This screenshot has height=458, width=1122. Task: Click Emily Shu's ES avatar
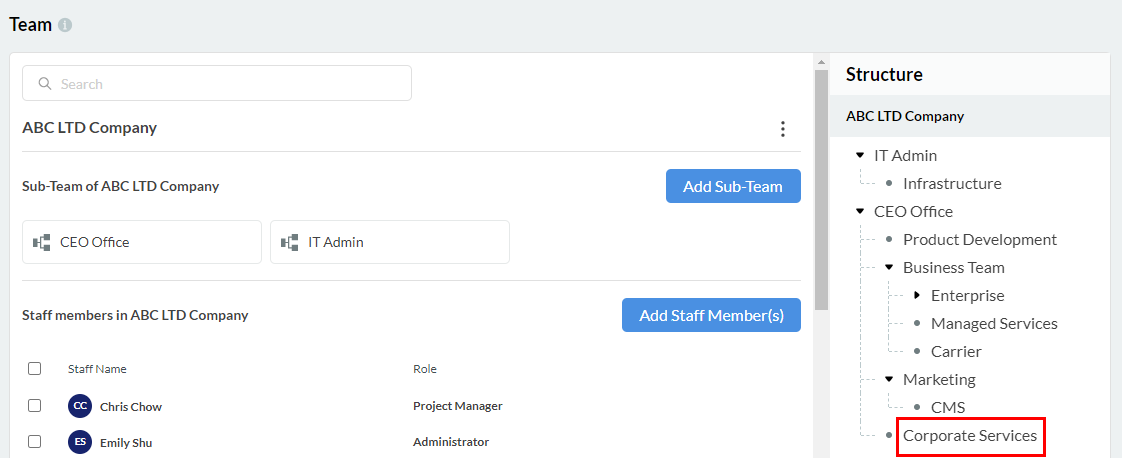click(x=80, y=442)
